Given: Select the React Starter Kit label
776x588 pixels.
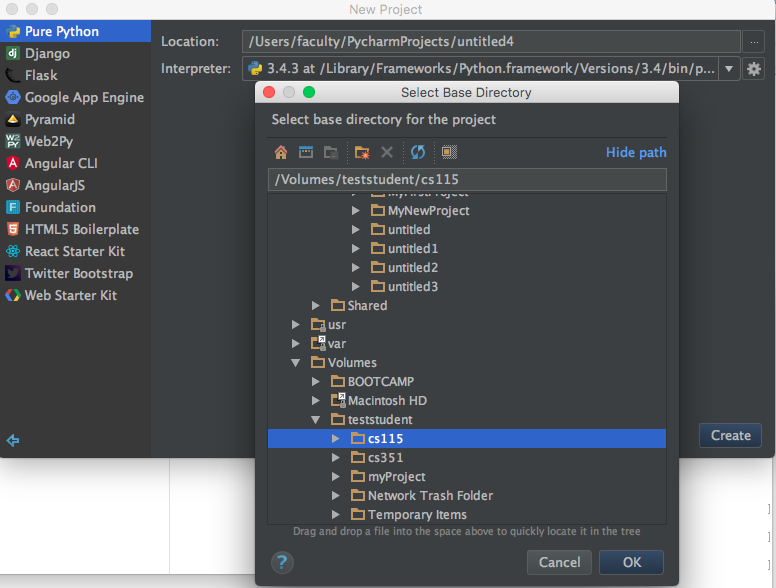Looking at the screenshot, I should (x=75, y=251).
